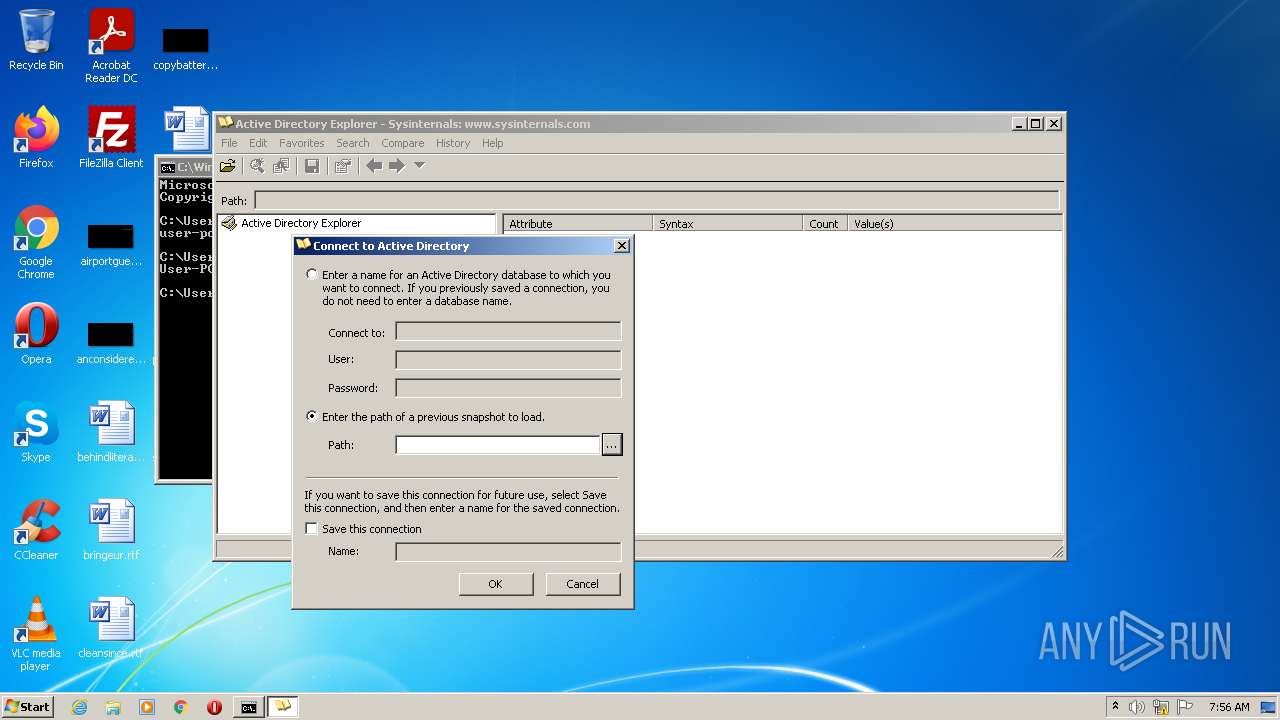1280x720 pixels.
Task: Click the Back arrow in toolbar
Action: pos(374,166)
